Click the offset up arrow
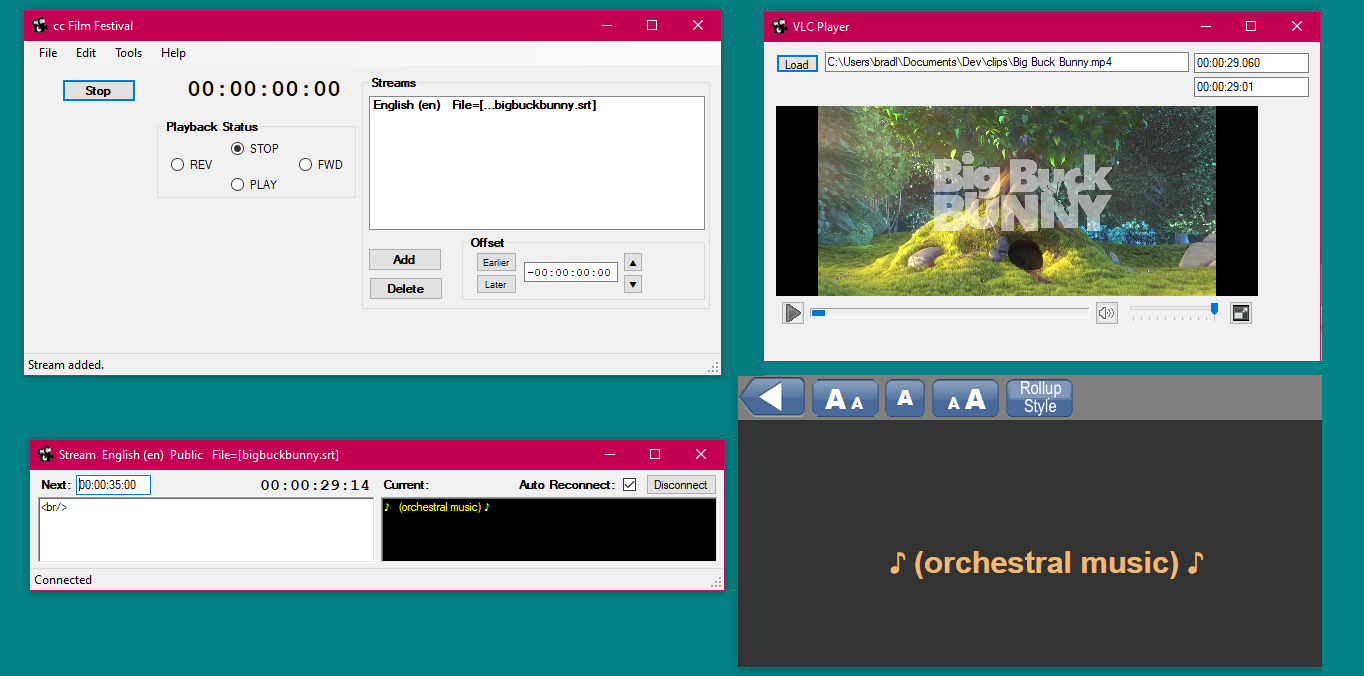The image size is (1364, 676). click(632, 262)
